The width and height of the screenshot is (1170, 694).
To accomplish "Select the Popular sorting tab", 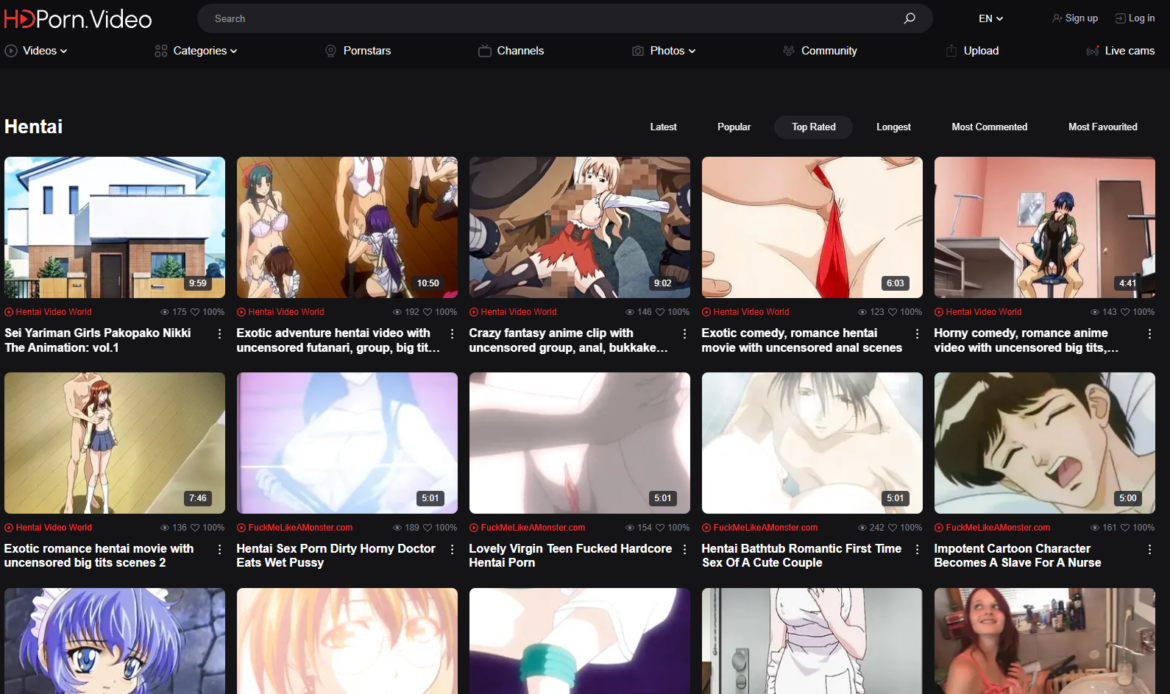I will [734, 127].
